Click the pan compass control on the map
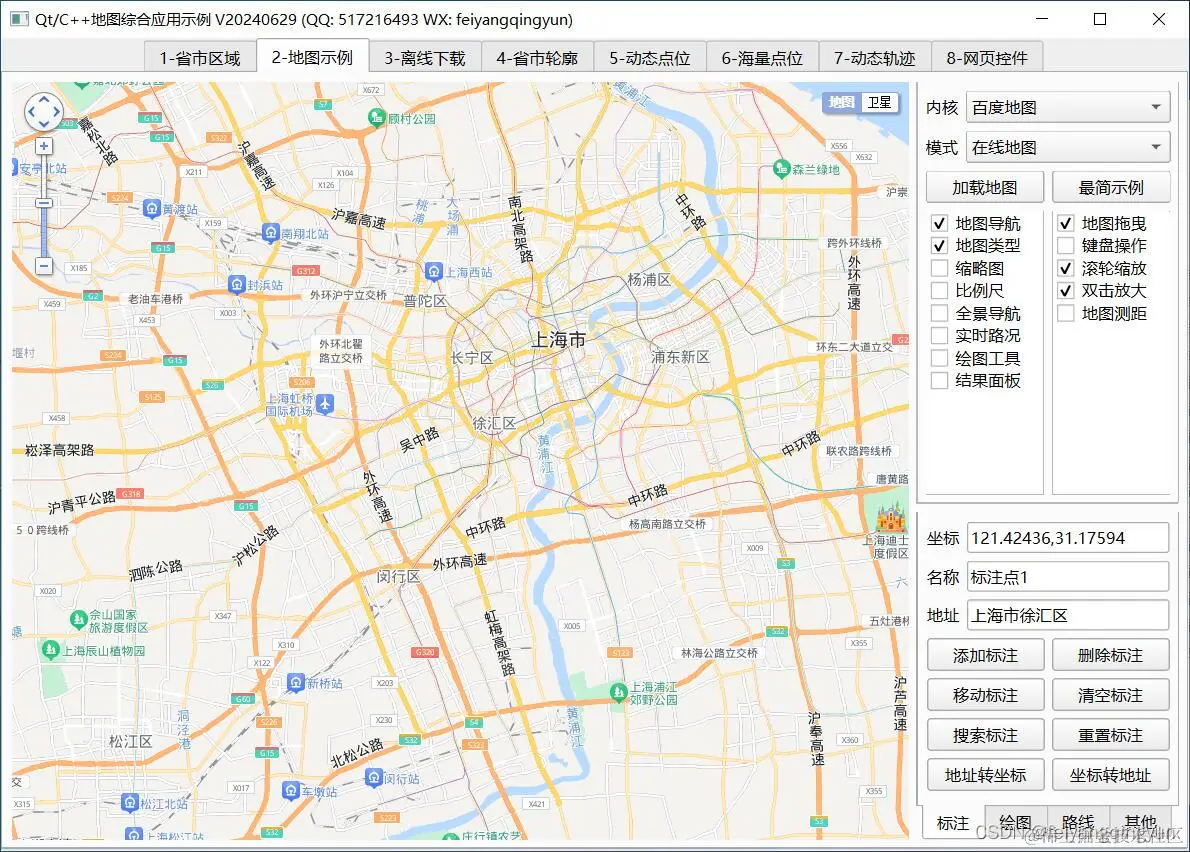The height and width of the screenshot is (852, 1190). (x=43, y=111)
